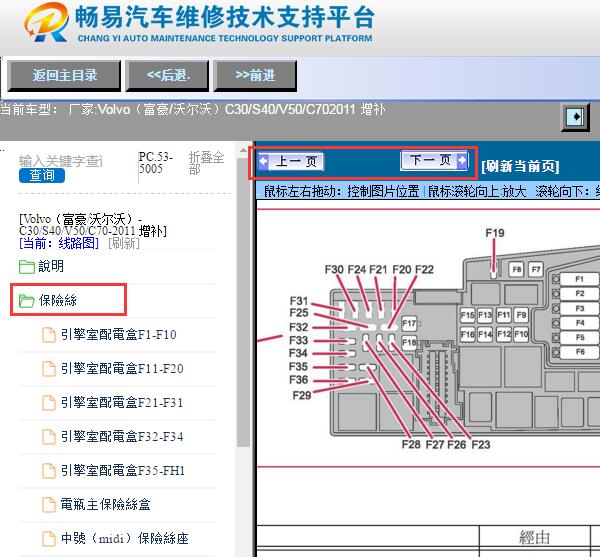This screenshot has width=600, height=557.
Task: Click the 当前车型 vehicle model text
Action: (193, 110)
